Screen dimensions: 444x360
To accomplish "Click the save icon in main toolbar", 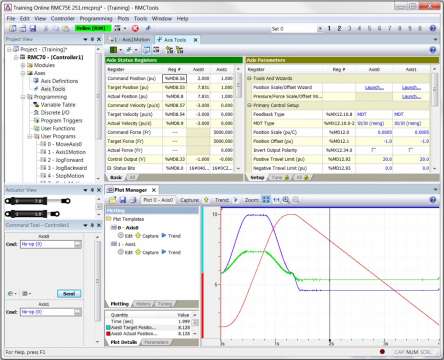I will [33, 29].
